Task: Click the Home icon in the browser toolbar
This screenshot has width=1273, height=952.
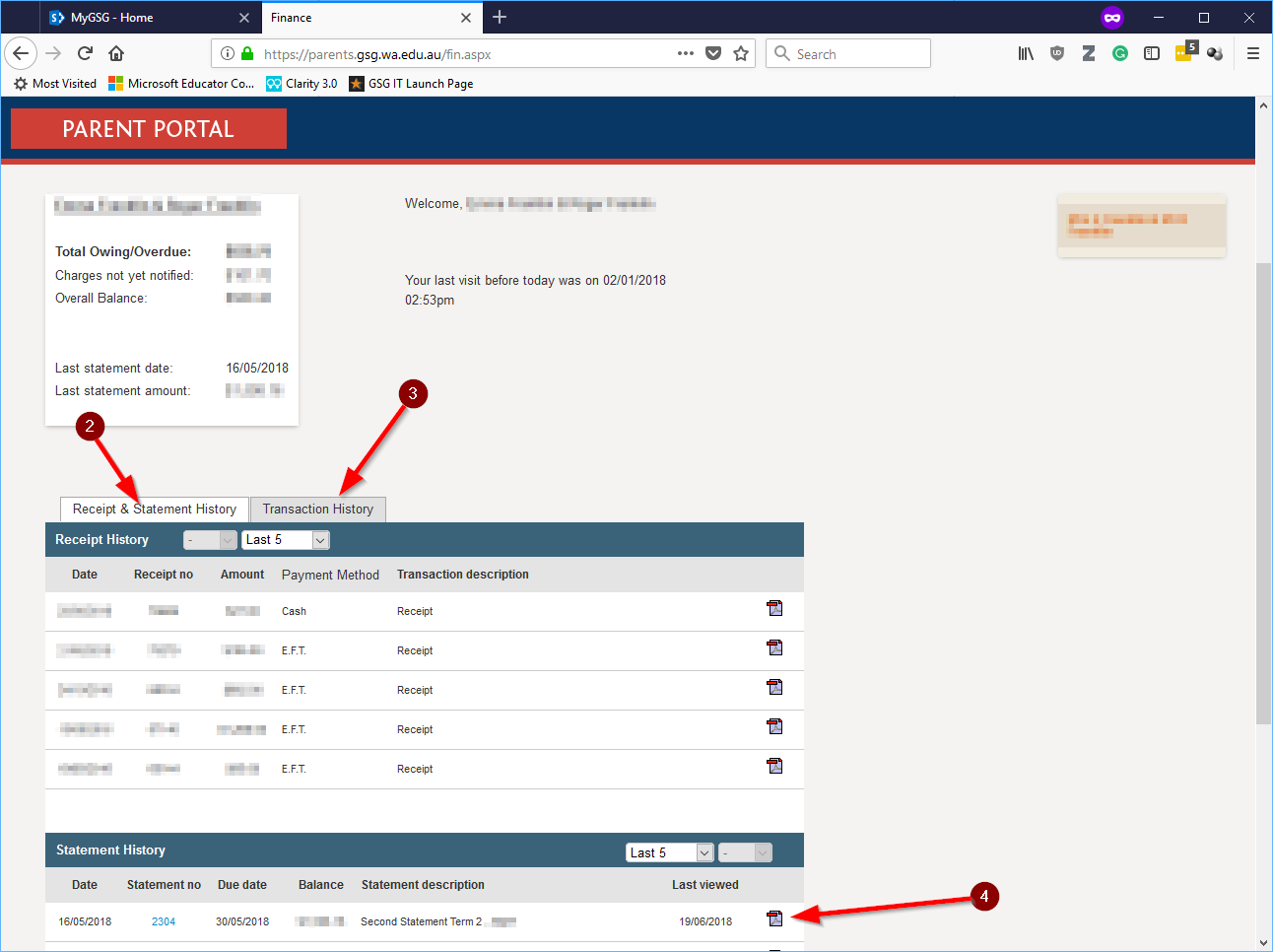Action: coord(115,53)
